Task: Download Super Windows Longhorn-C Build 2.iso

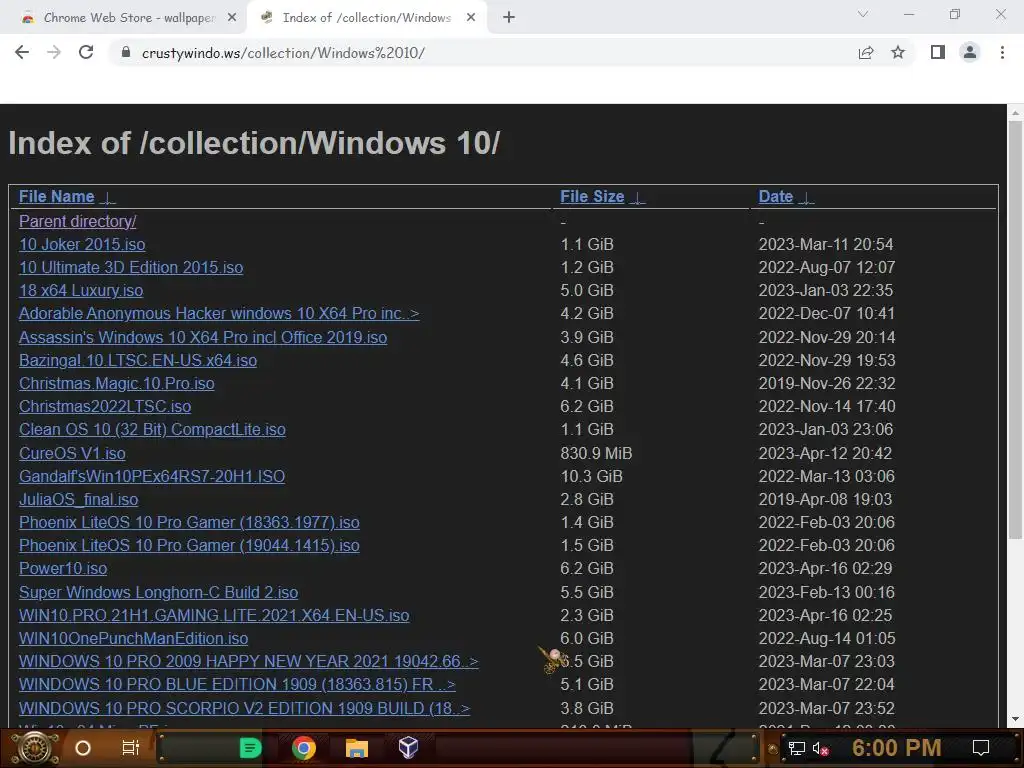Action: click(159, 592)
